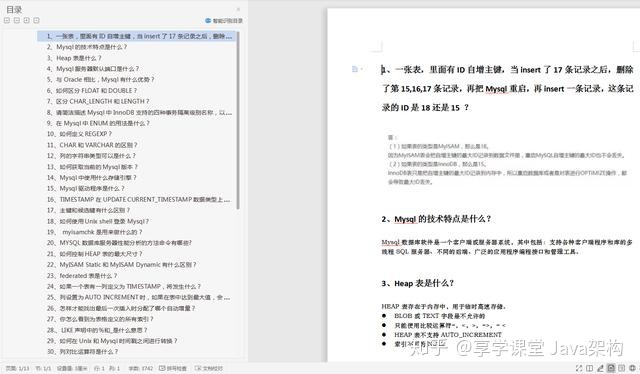Click the page number indicator in status bar
This screenshot has height=374, width=640.
click(x=18, y=368)
